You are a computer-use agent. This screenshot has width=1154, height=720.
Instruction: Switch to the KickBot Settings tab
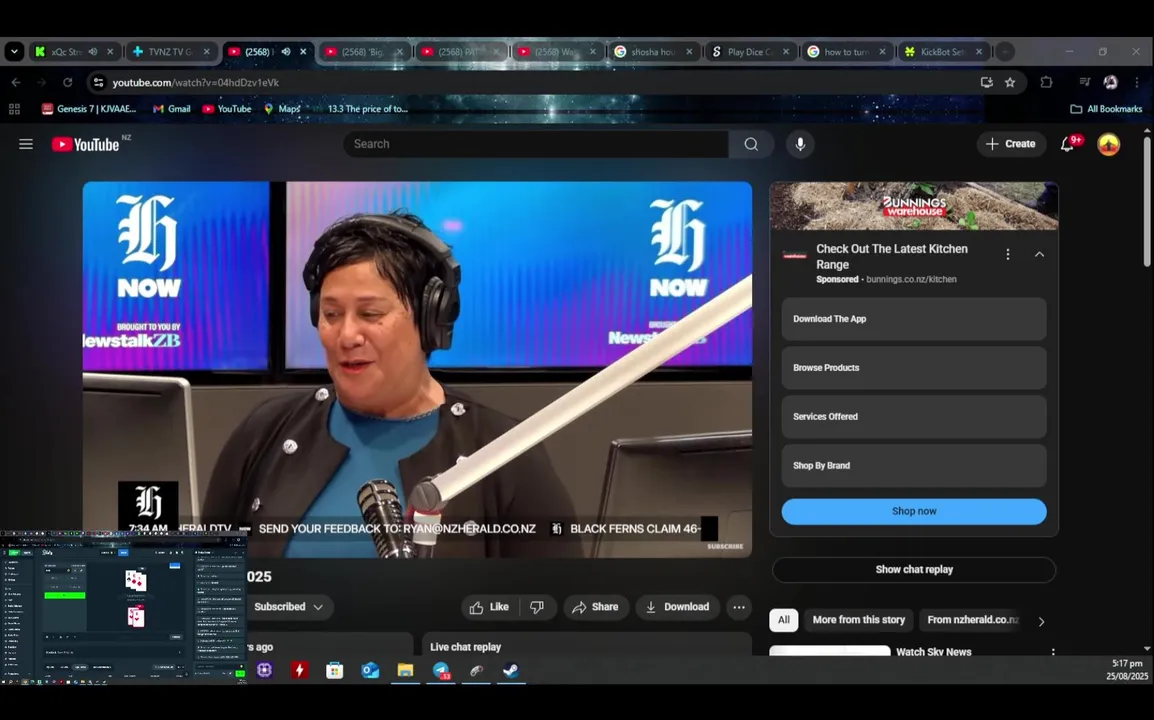943,52
